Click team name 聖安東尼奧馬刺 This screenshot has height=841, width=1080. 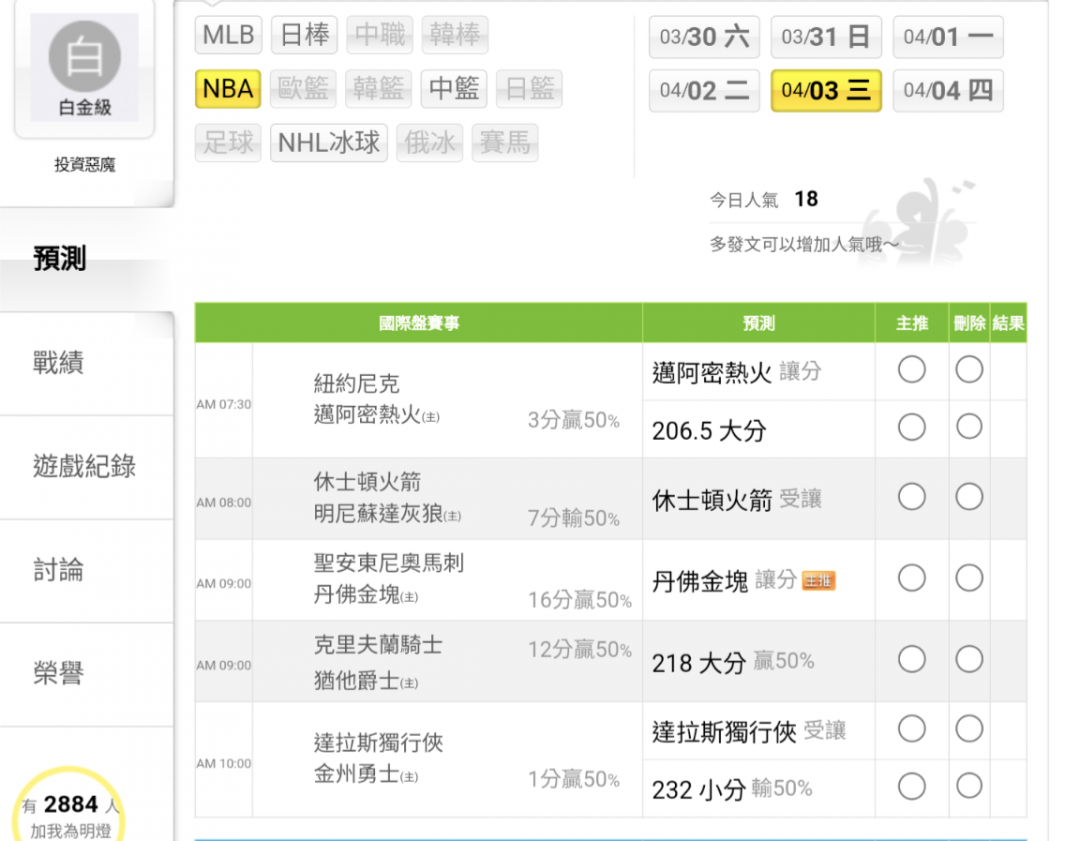pos(389,563)
